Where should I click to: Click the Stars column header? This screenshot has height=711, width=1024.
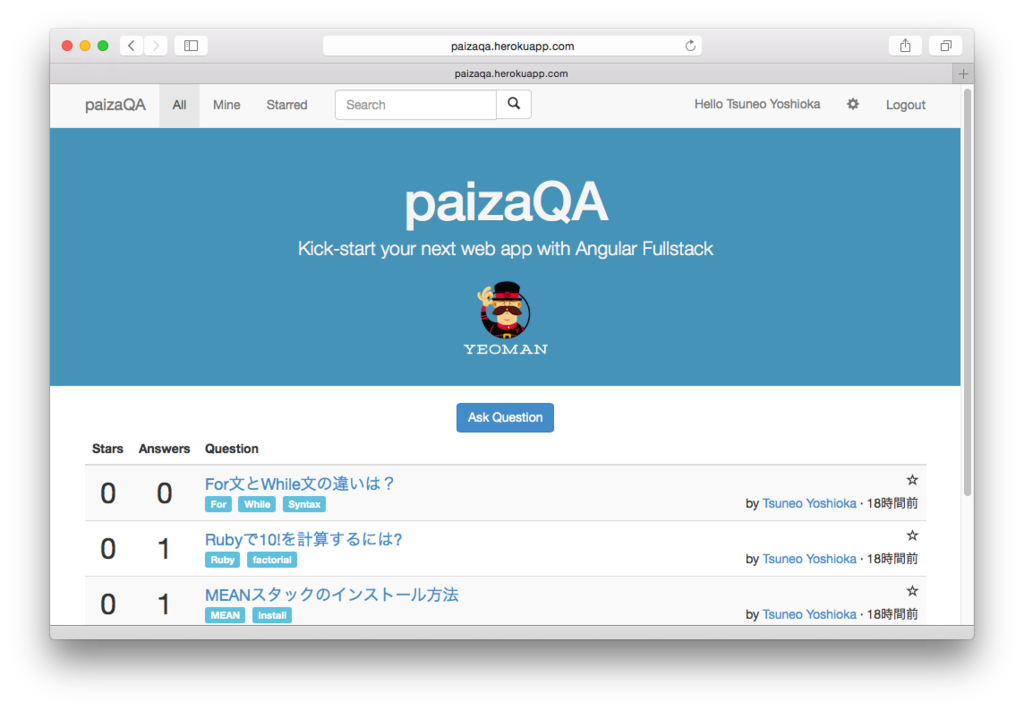[x=108, y=449]
